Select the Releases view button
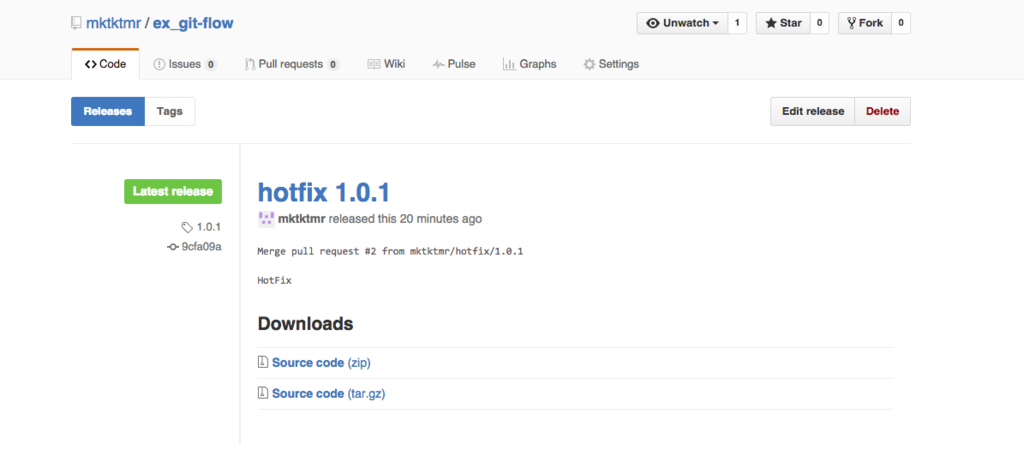1024x474 pixels. click(108, 112)
